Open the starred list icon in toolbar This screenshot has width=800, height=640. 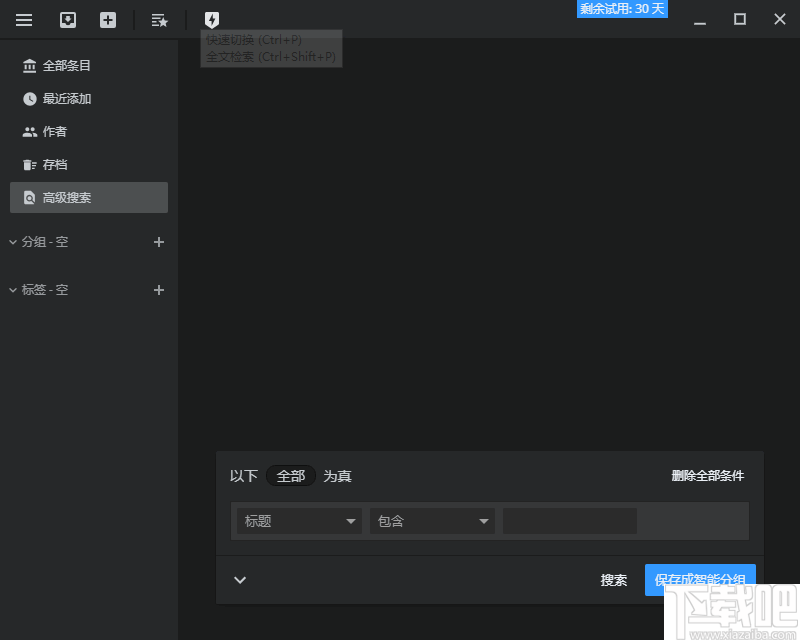(x=160, y=20)
